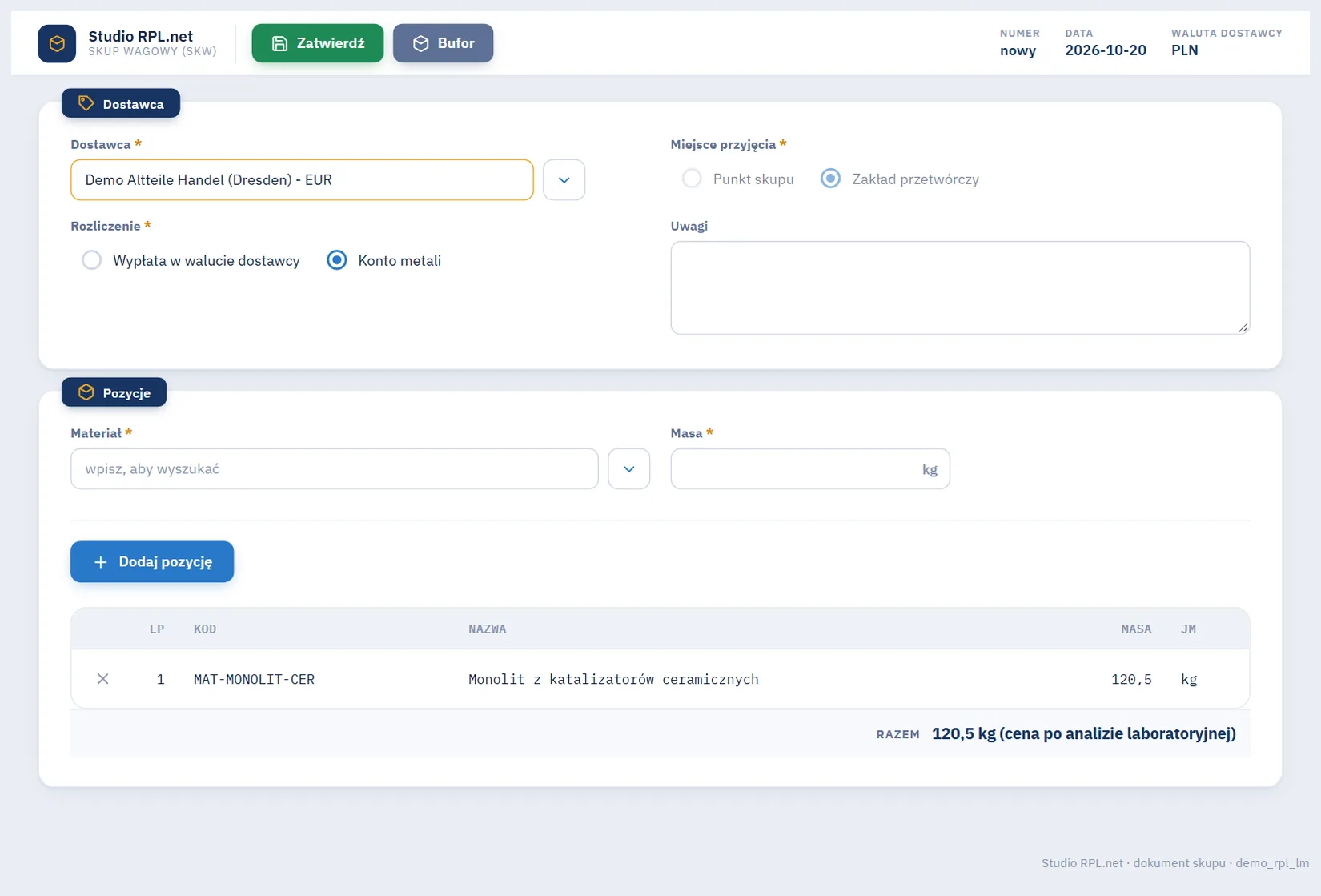The image size is (1321, 896).
Task: Choose Punkt skupu as reception place
Action: (x=692, y=179)
